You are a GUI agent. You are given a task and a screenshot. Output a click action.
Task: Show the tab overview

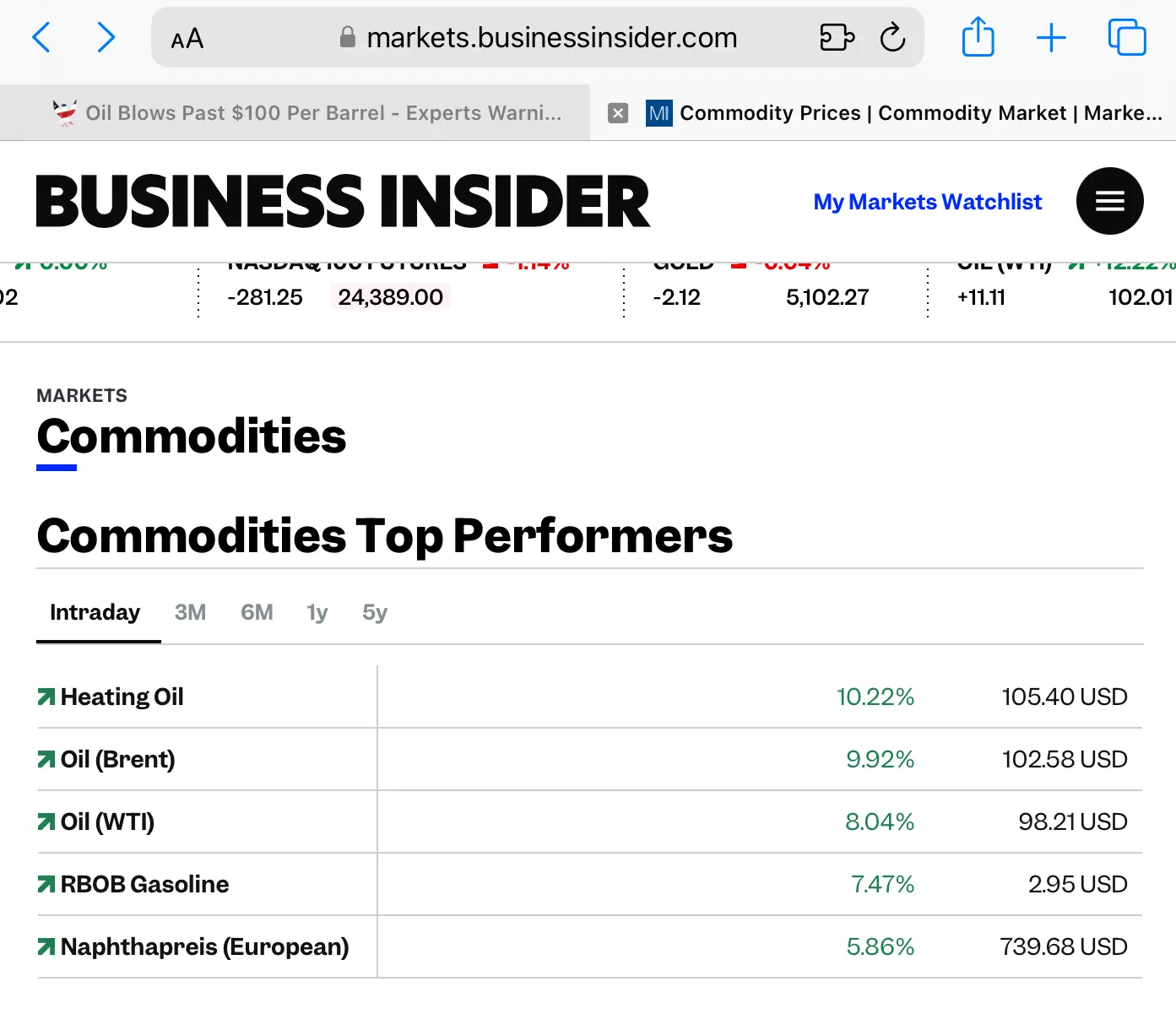pyautogui.click(x=1126, y=38)
